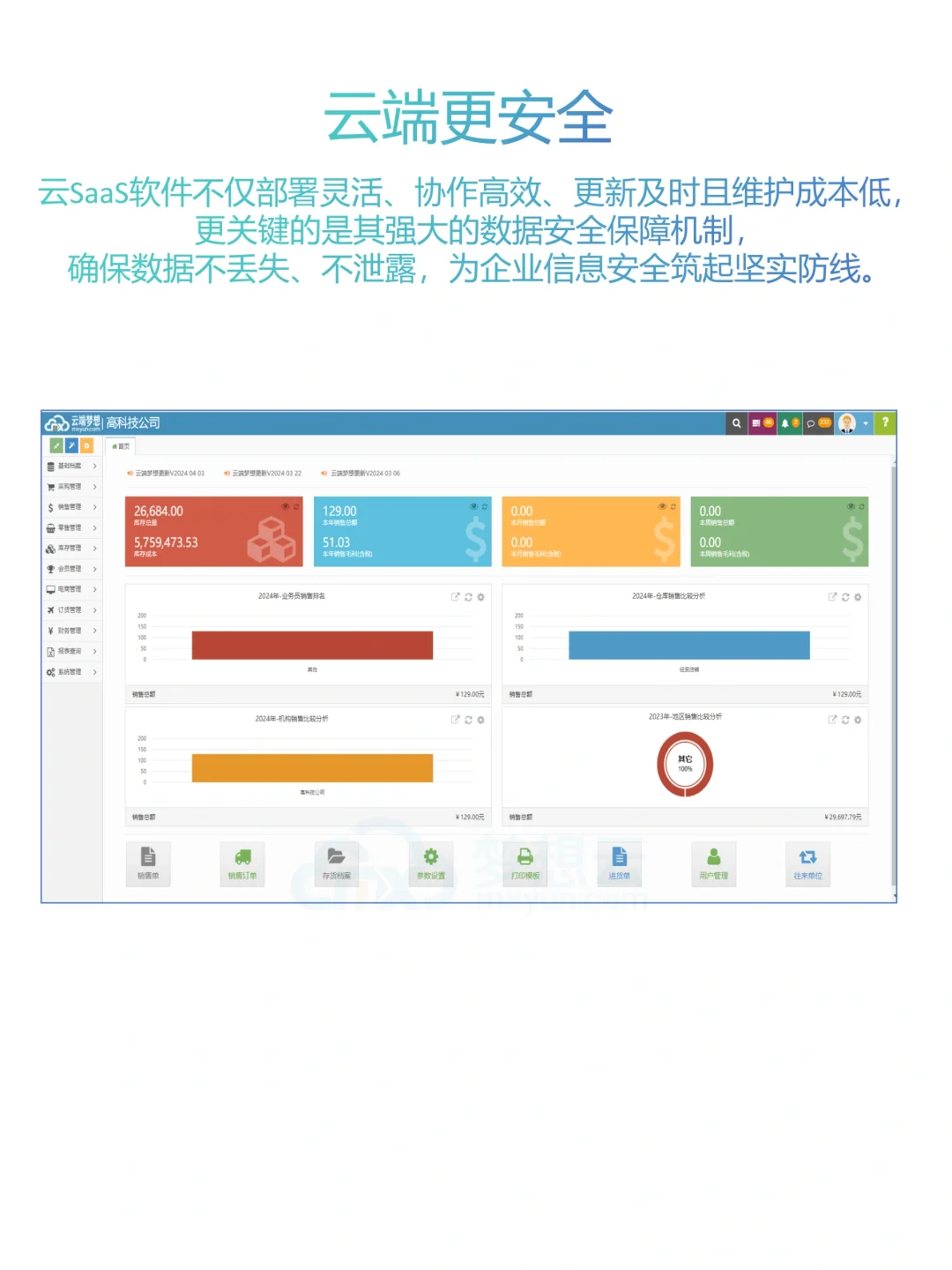Viewport: 952px width, 1270px height.
Task: Refresh the 2024年-业务员销售排名 chart
Action: tap(468, 597)
